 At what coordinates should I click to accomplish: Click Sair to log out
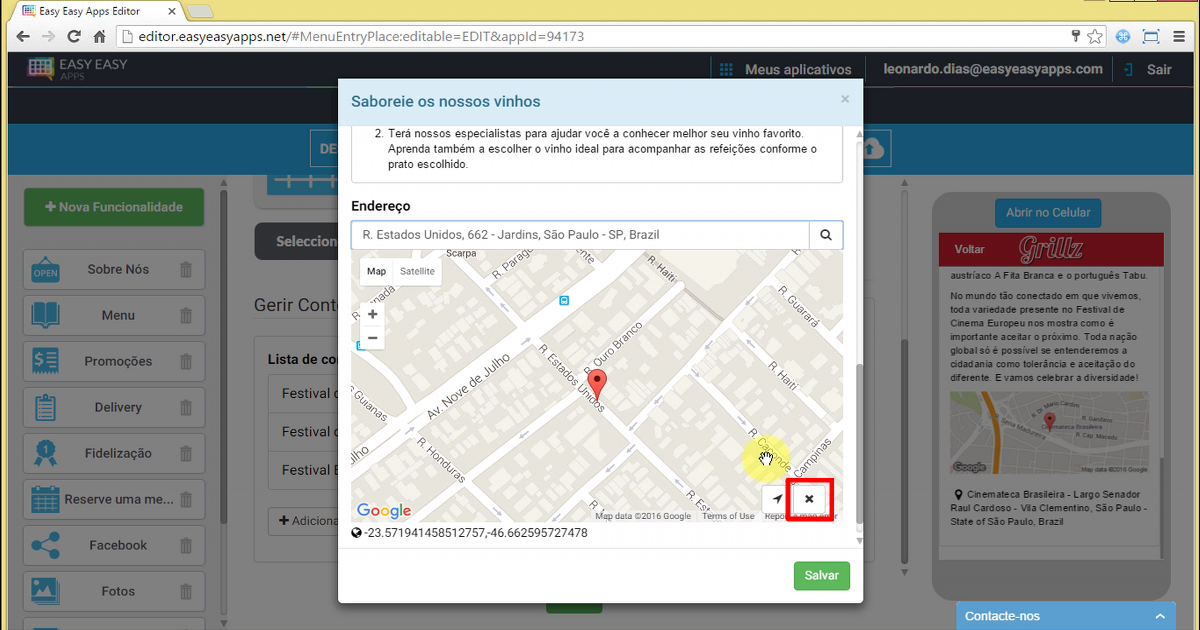tap(1158, 70)
